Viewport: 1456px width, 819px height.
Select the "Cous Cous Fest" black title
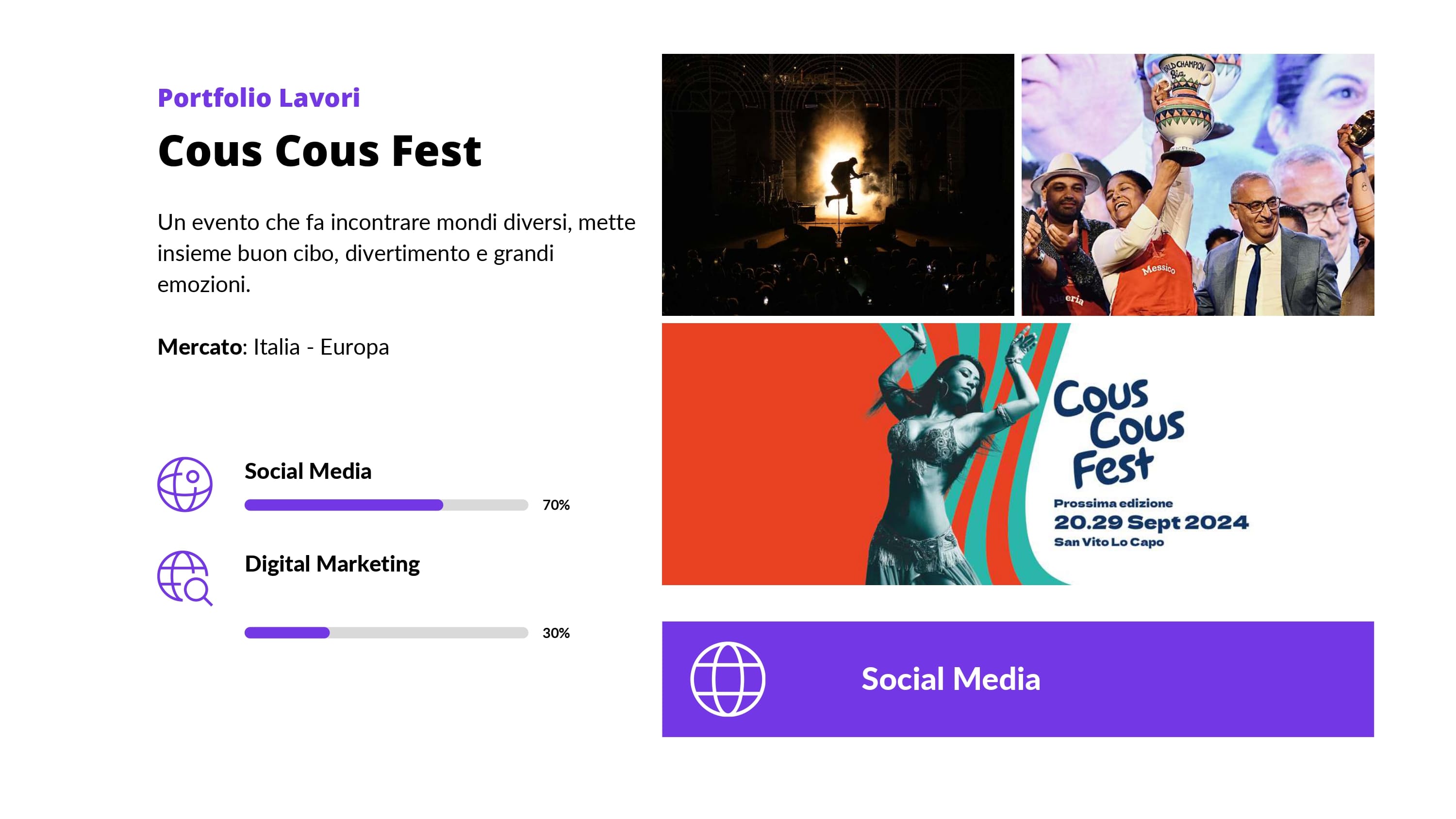[319, 151]
